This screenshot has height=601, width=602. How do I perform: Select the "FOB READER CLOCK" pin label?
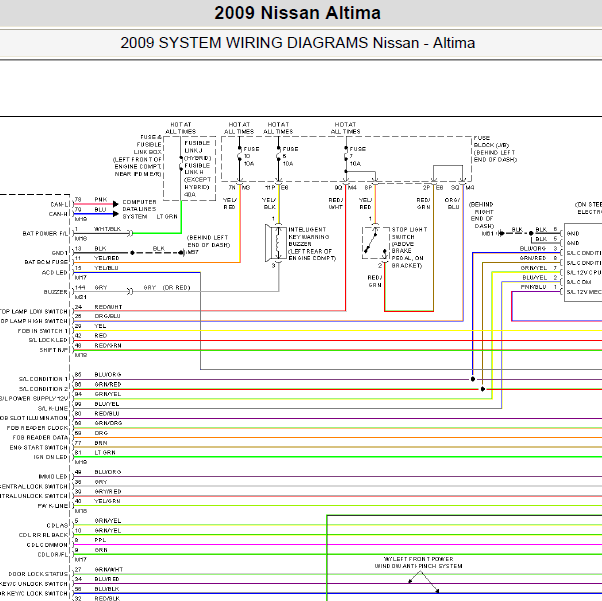click(38, 428)
